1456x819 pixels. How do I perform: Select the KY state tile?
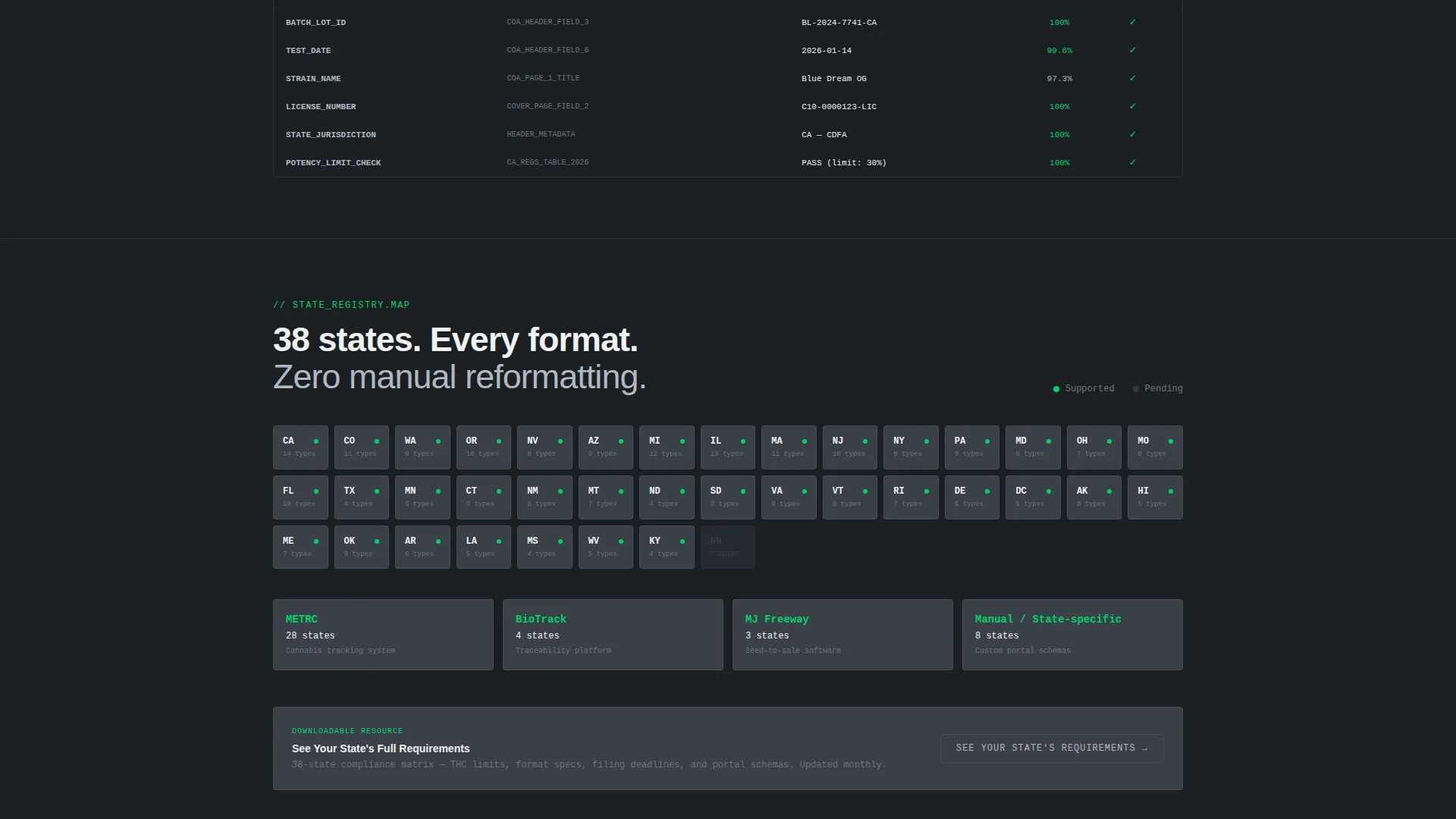(667, 548)
